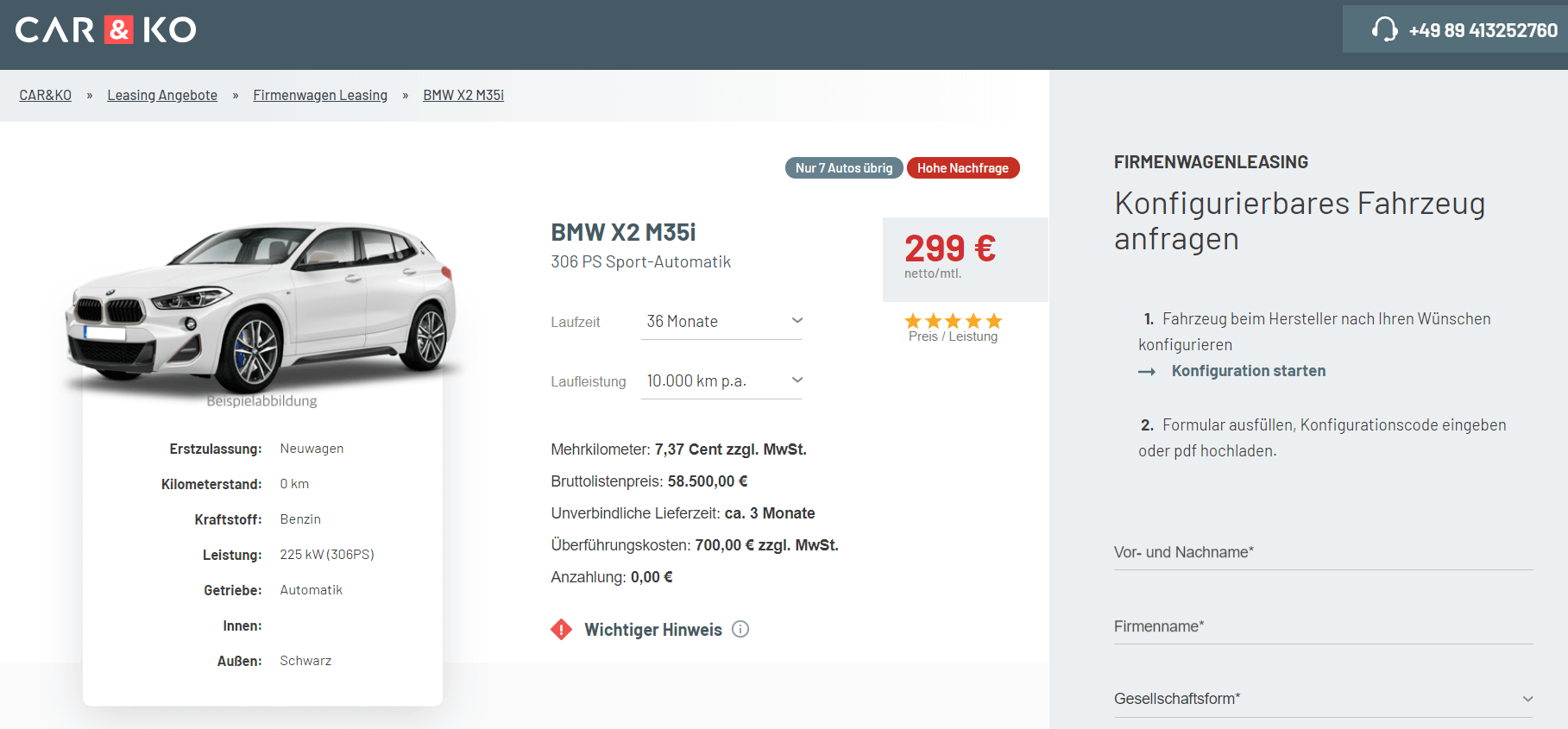
Task: Click the arrow icon before Konfiguration starten
Action: tap(1147, 372)
